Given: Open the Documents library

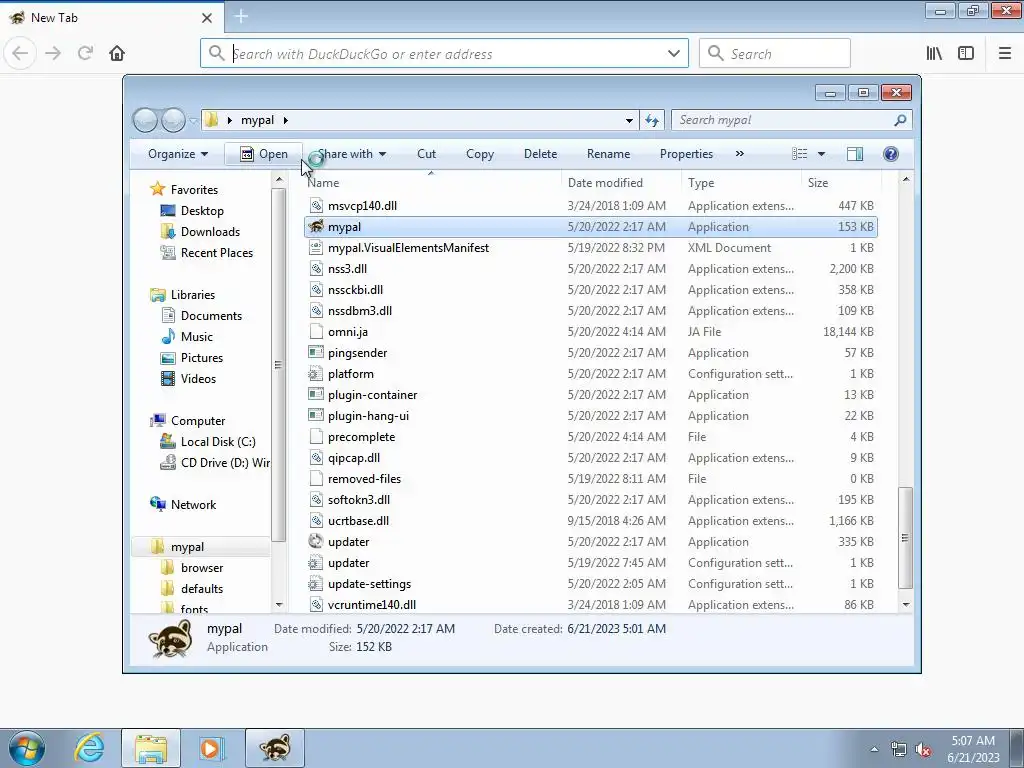Looking at the screenshot, I should click(211, 316).
